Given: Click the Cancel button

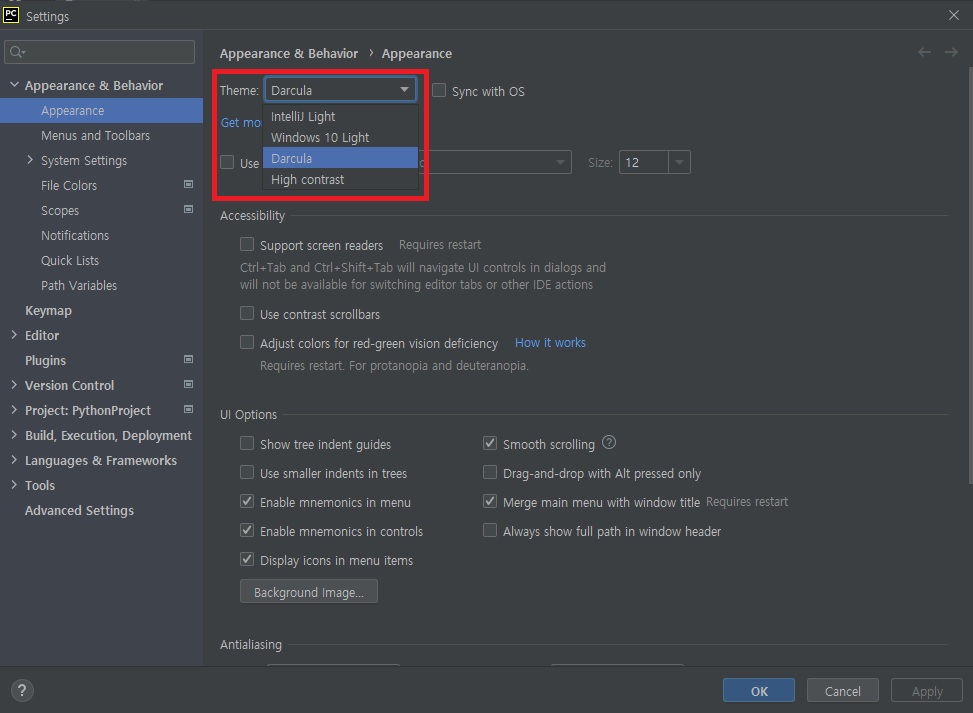Looking at the screenshot, I should 842,691.
